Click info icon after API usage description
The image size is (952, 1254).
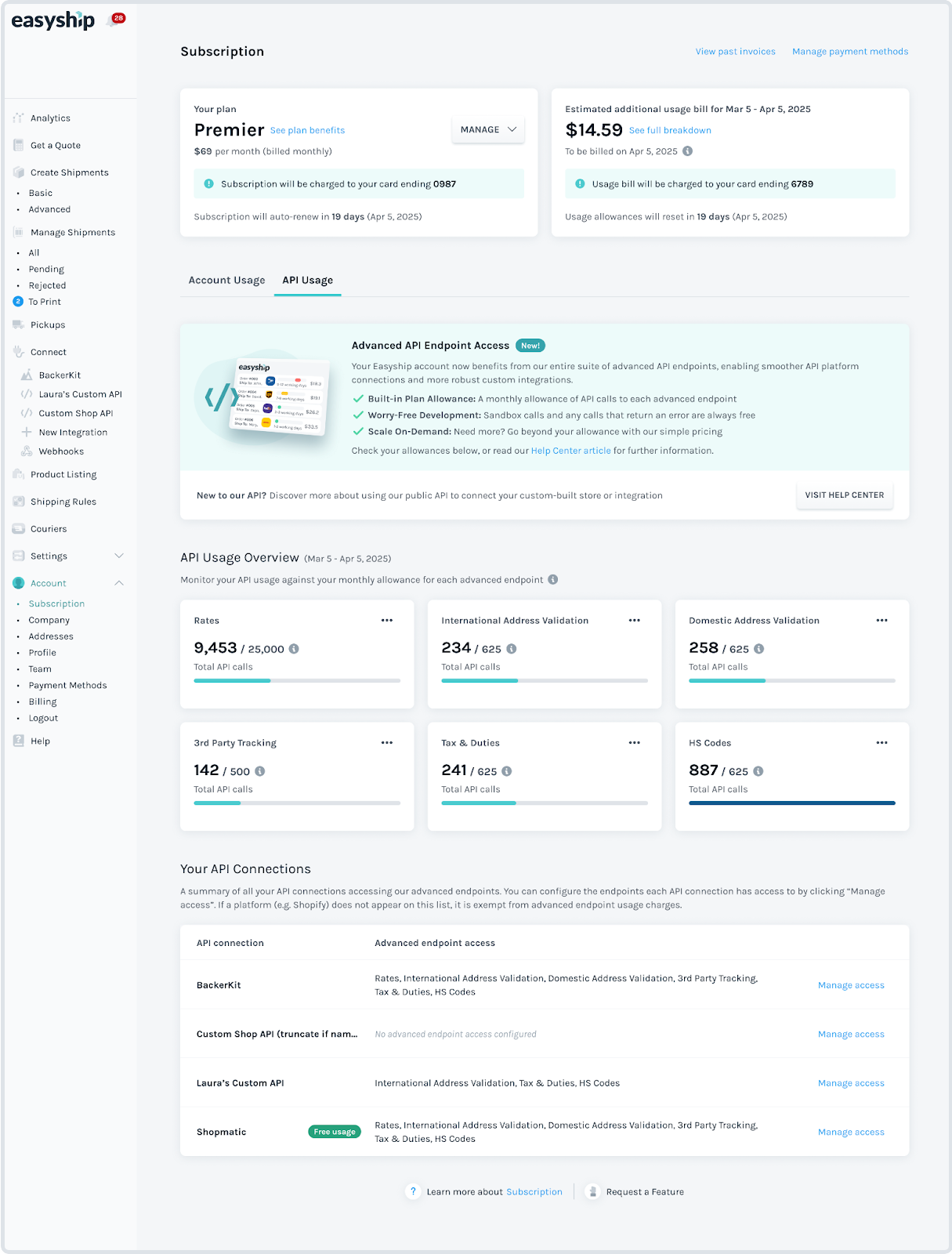point(553,580)
